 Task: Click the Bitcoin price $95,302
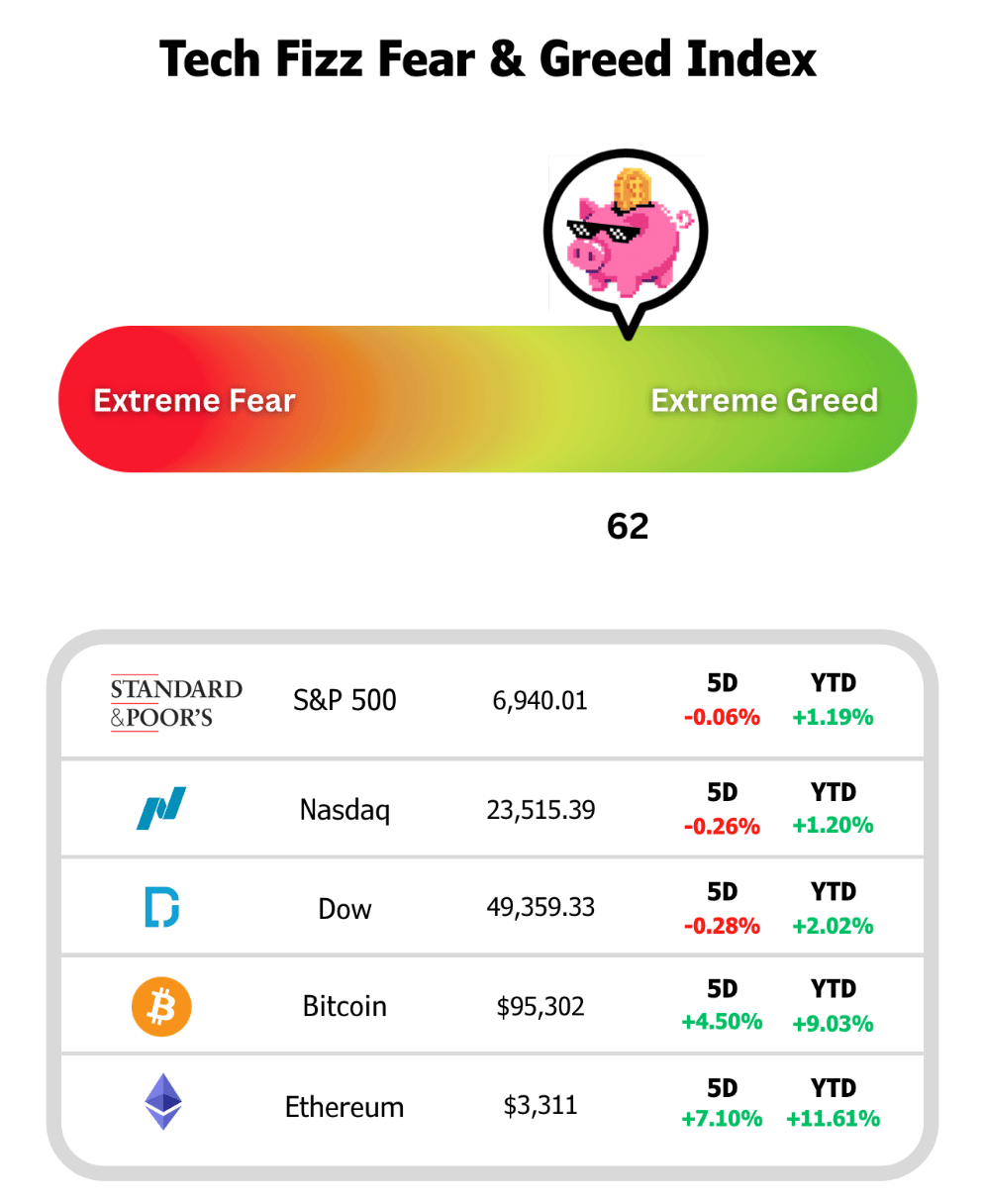(541, 1007)
